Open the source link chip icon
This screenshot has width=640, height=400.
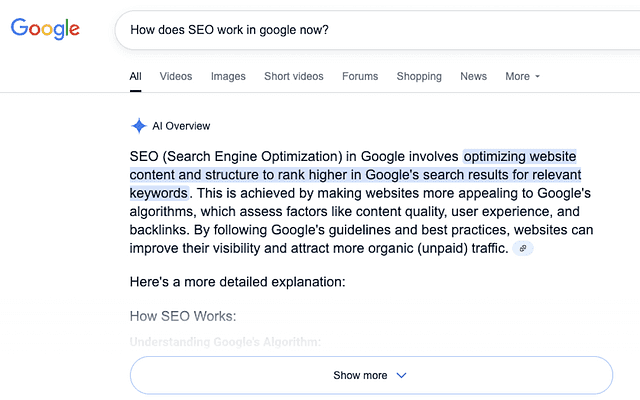[x=523, y=249]
